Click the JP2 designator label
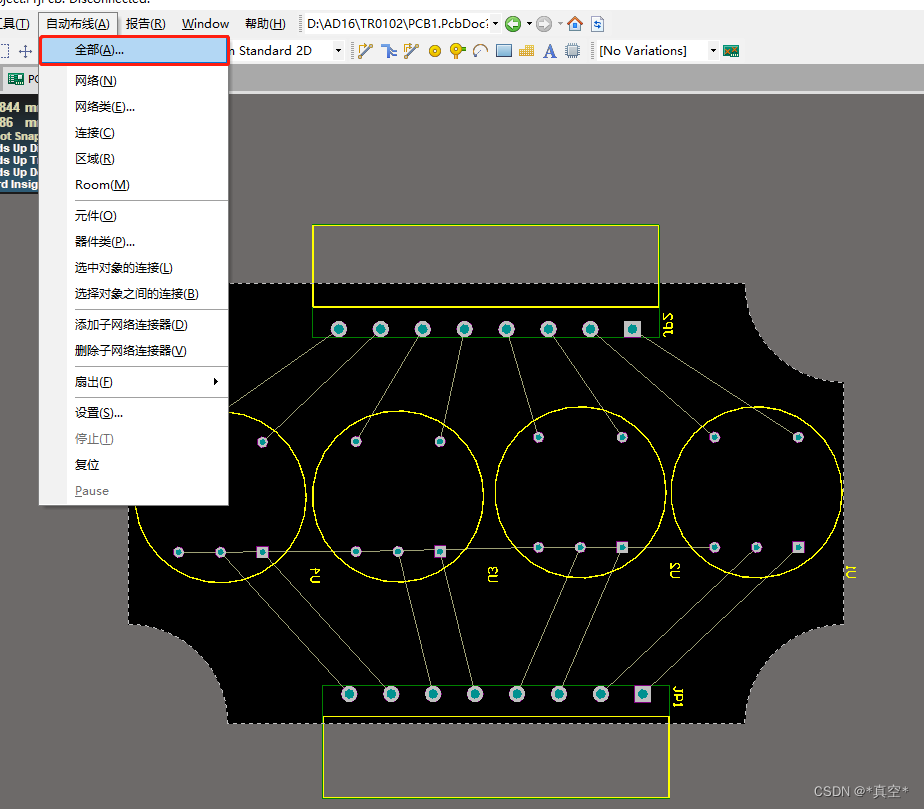 pos(668,324)
